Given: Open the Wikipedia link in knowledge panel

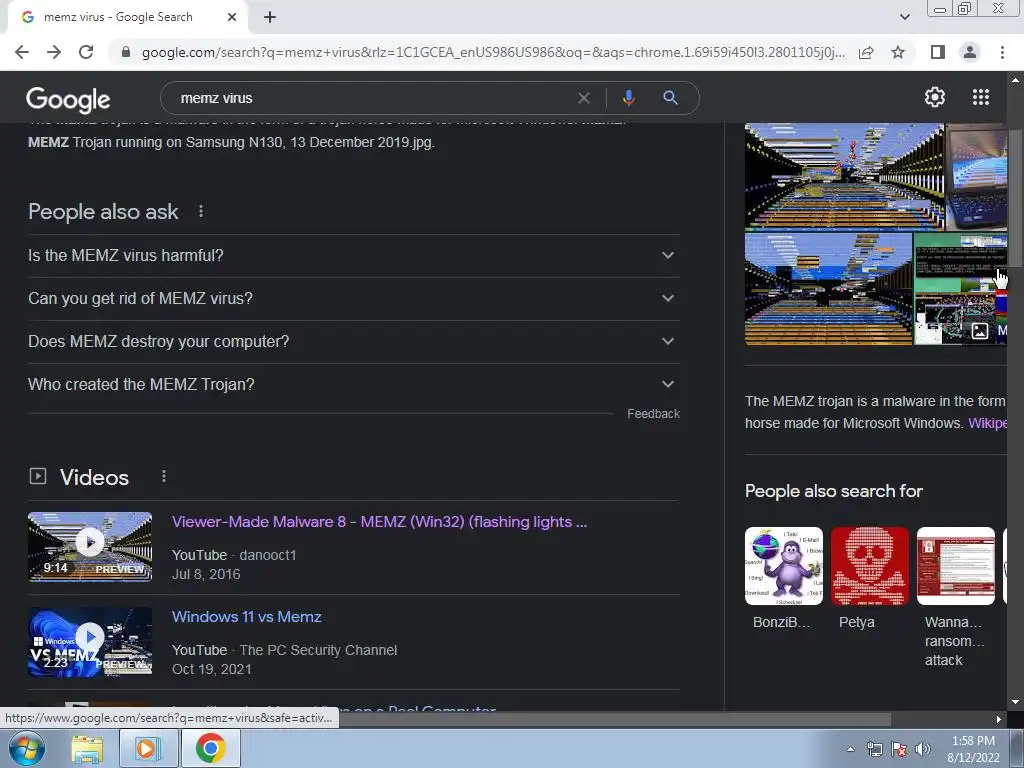Looking at the screenshot, I should (x=987, y=423).
